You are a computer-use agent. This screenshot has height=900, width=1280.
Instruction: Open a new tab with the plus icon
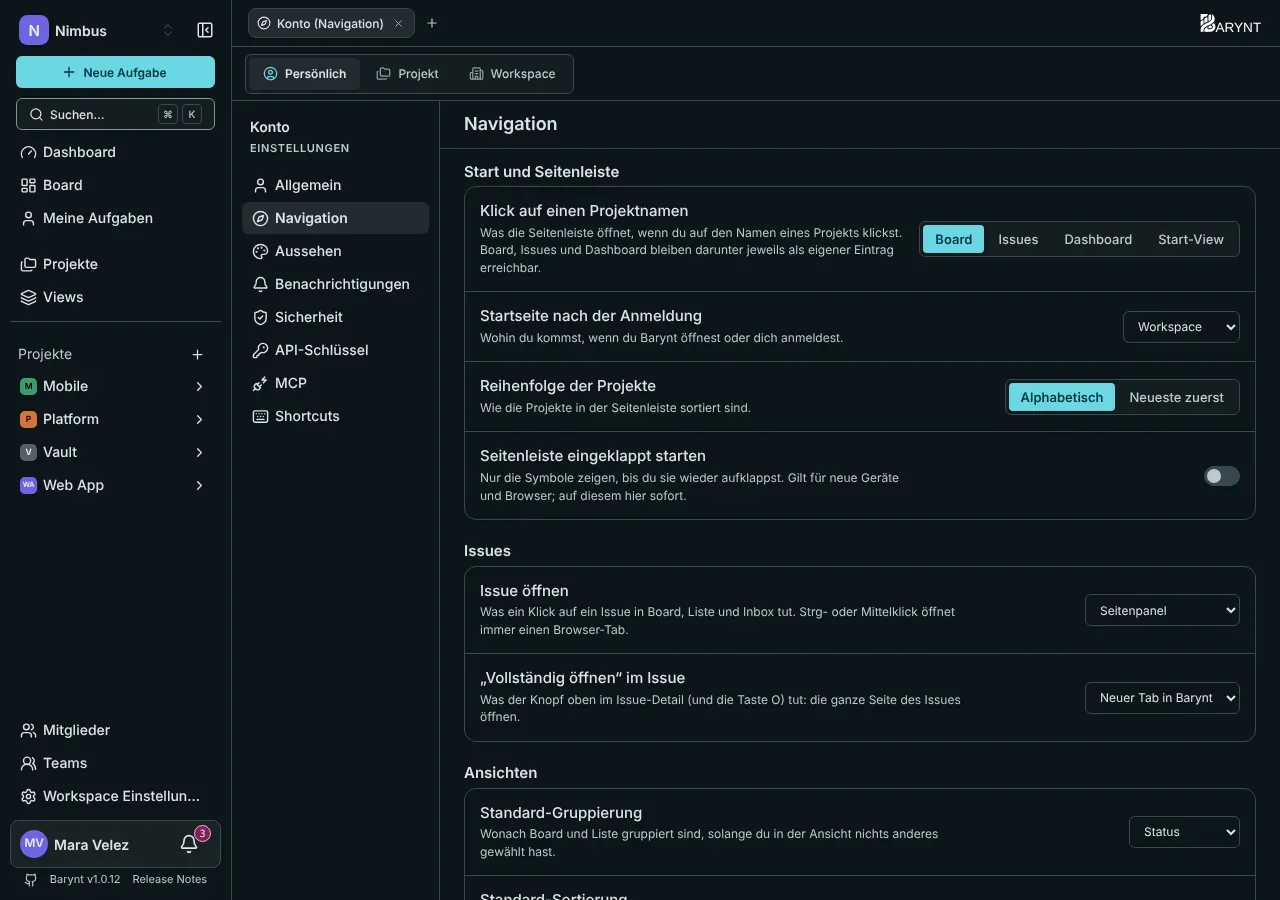pos(432,23)
